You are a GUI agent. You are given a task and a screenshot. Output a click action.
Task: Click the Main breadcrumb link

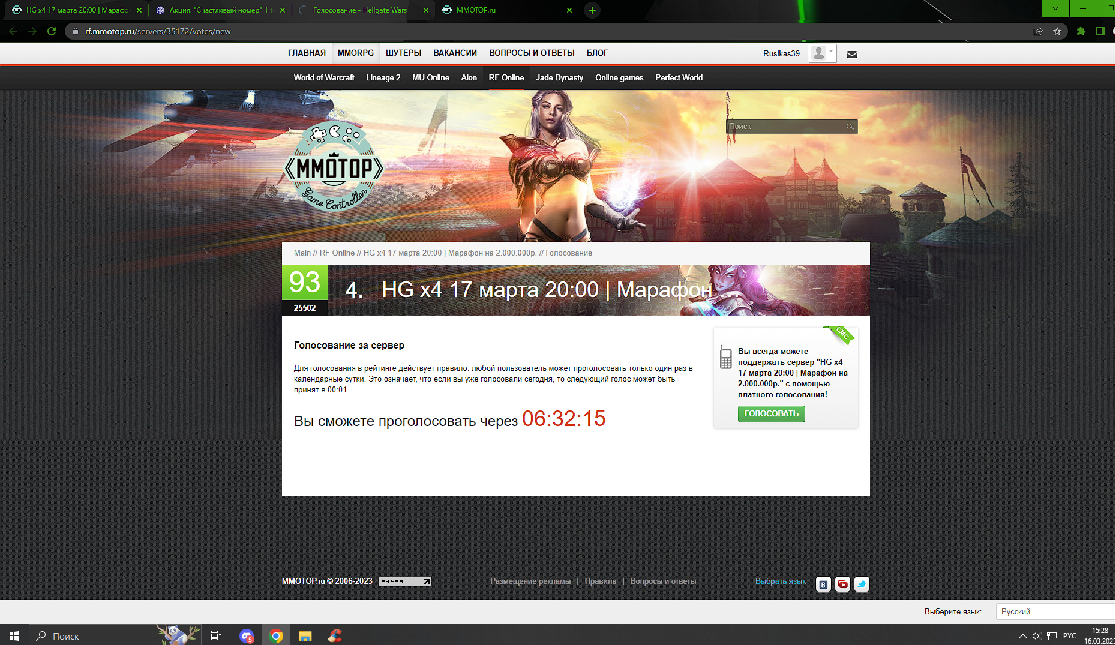coord(302,253)
